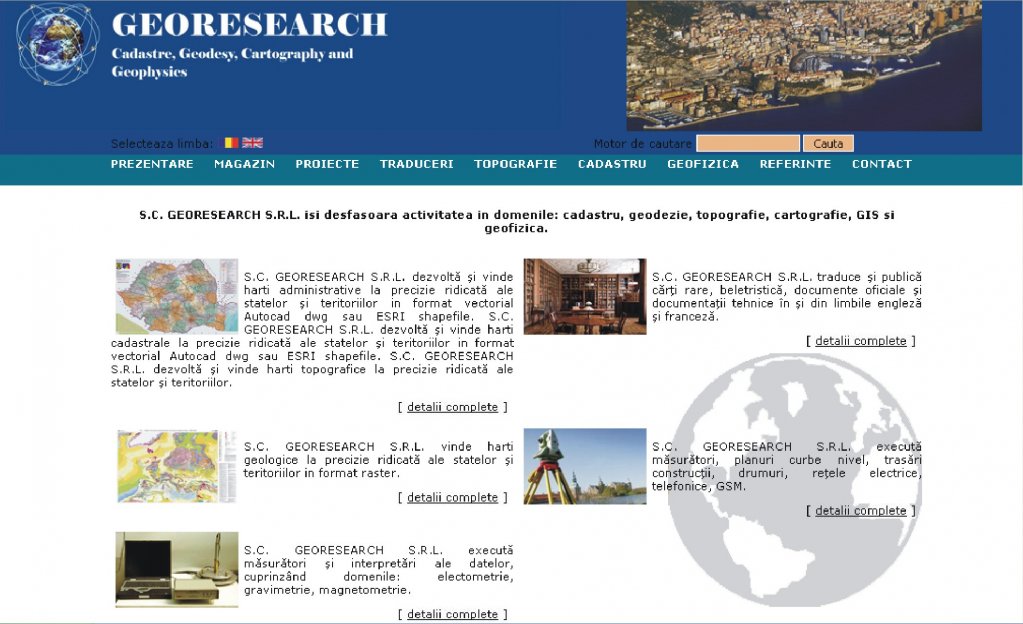Click the laptop and instruments thumbnail
This screenshot has width=1023, height=624.
pyautogui.click(x=177, y=569)
